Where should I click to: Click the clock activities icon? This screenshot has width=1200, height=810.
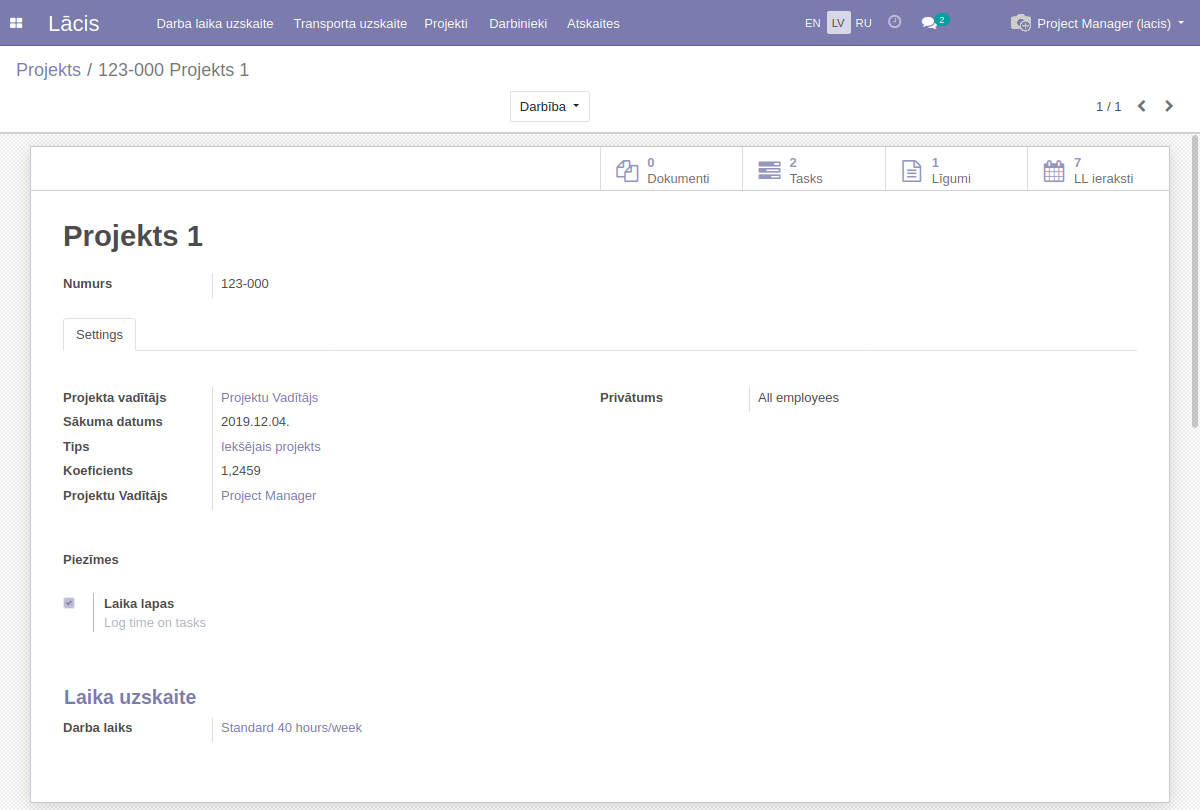[895, 22]
